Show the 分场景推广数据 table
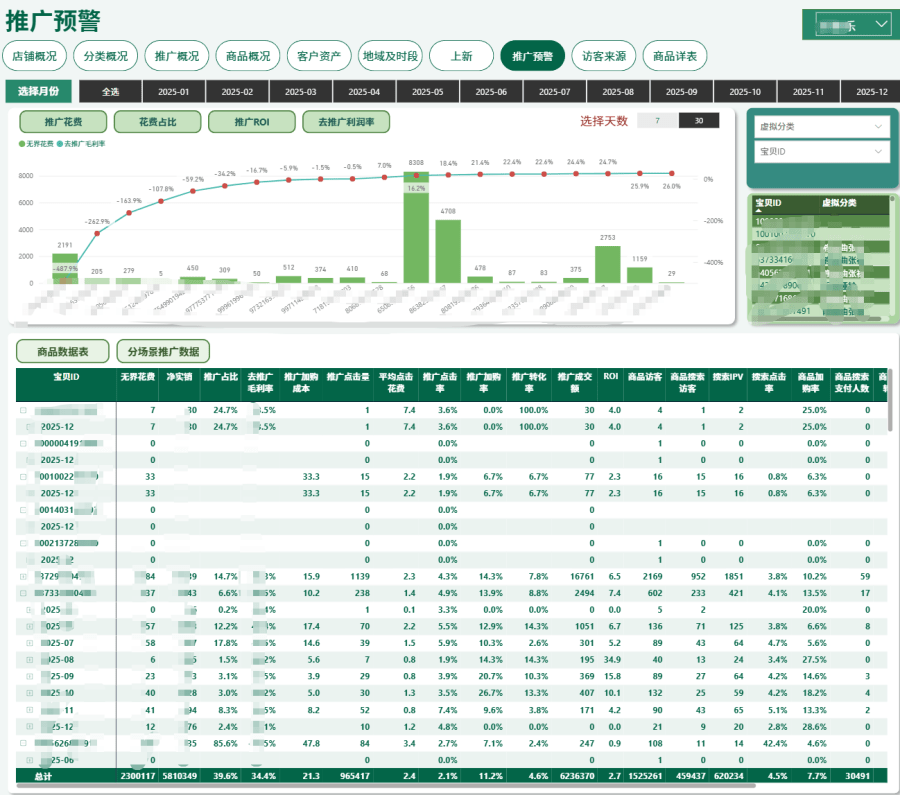 coord(163,352)
